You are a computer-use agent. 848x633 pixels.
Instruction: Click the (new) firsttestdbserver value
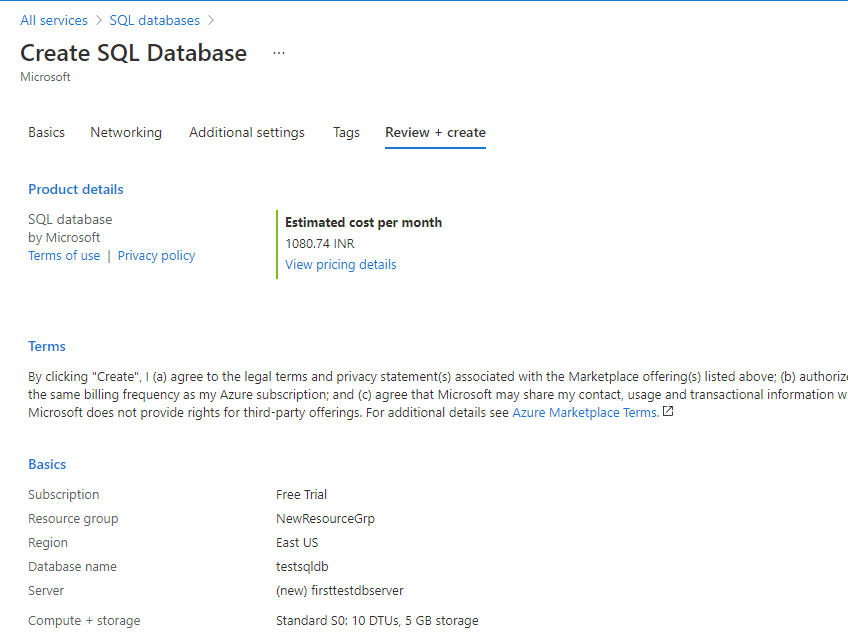[x=340, y=591]
